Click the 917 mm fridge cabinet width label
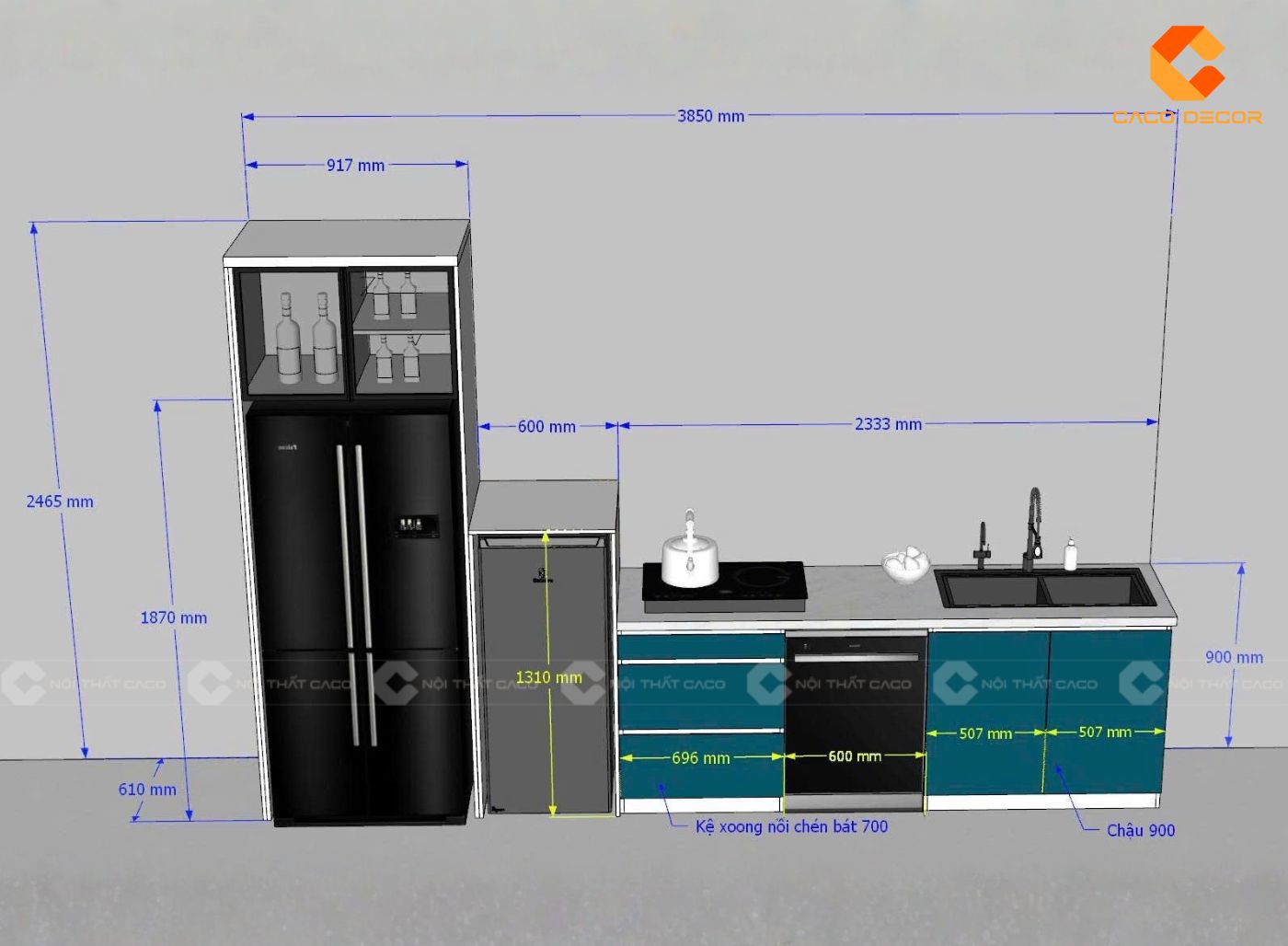The height and width of the screenshot is (946, 1288). click(355, 166)
